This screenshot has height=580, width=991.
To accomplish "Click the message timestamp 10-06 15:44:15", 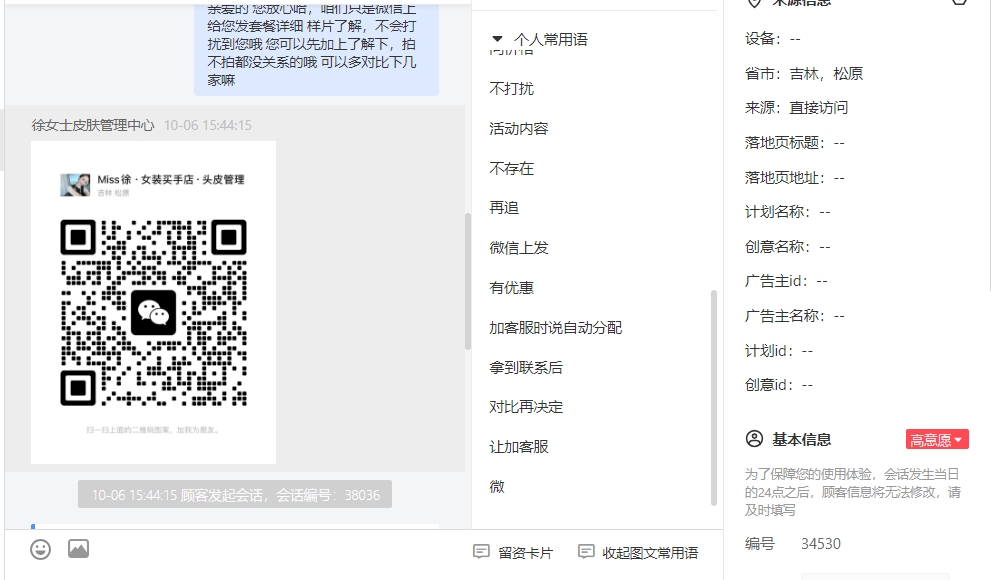I will (x=207, y=125).
